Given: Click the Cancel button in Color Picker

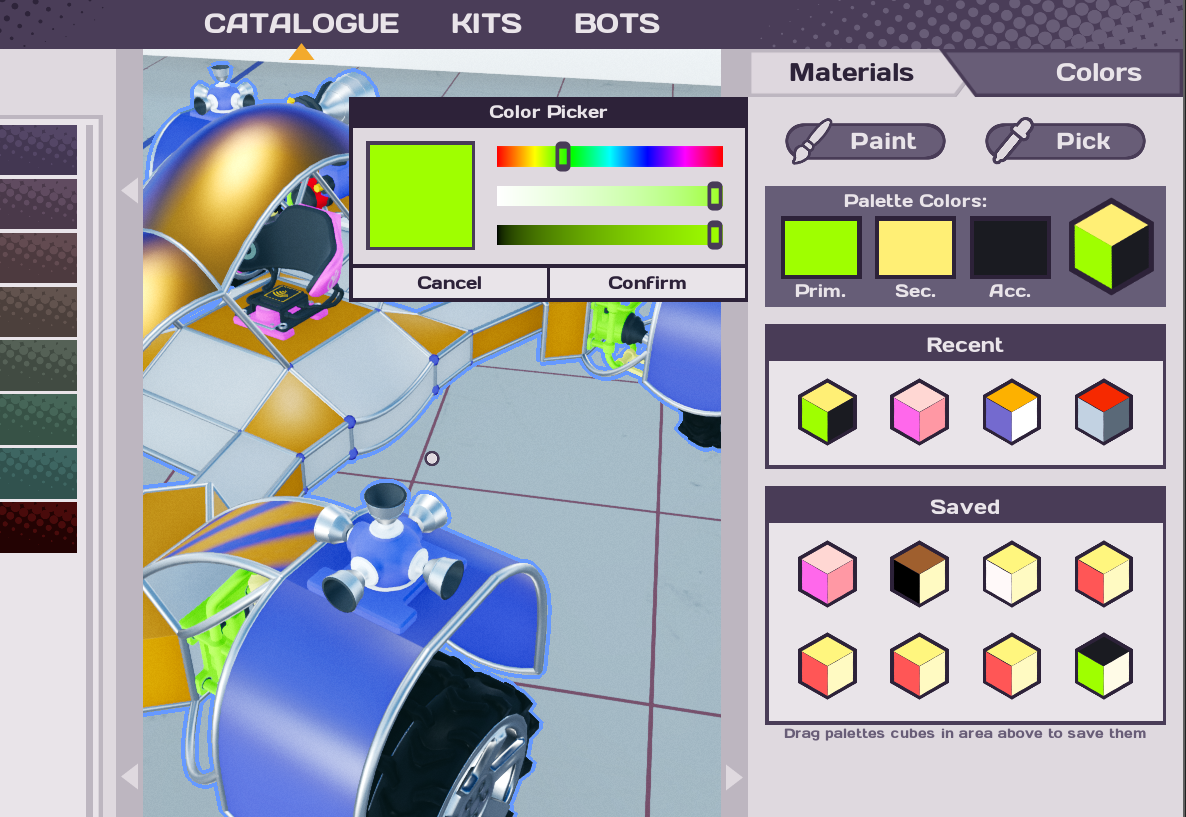Looking at the screenshot, I should pyautogui.click(x=449, y=283).
